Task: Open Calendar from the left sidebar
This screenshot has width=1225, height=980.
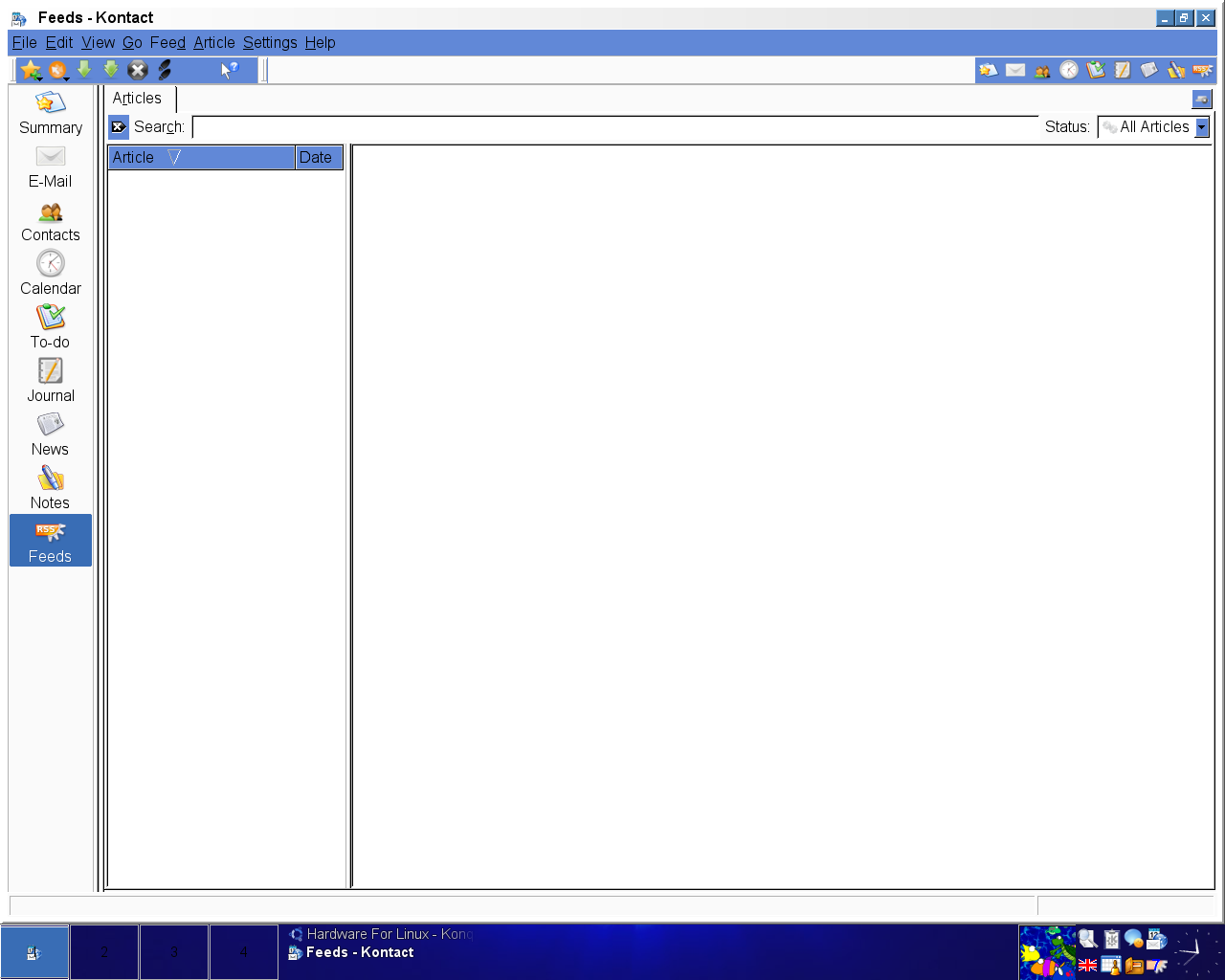Action: (x=51, y=274)
